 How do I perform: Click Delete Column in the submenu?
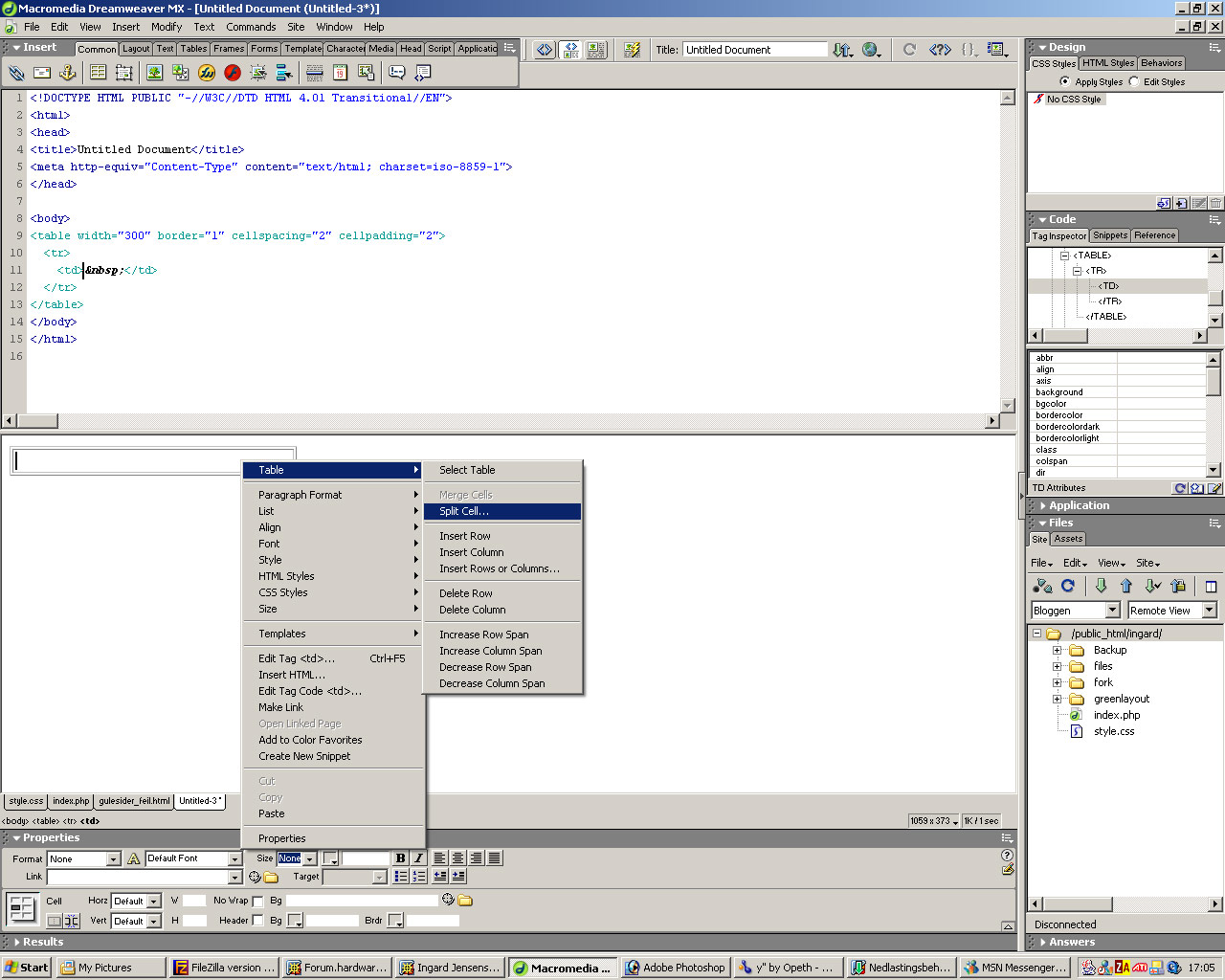(x=502, y=611)
